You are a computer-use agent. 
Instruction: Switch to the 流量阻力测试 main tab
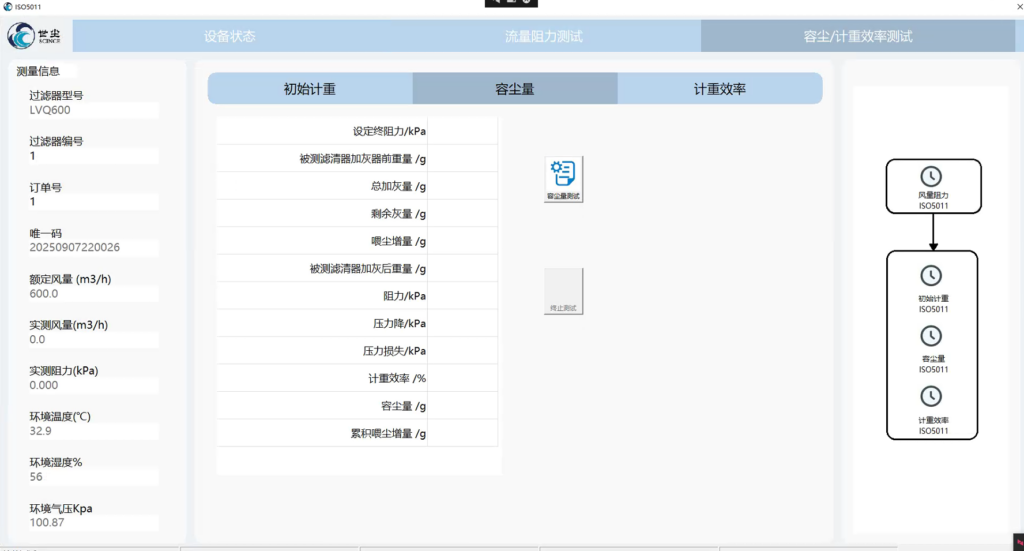pyautogui.click(x=544, y=36)
